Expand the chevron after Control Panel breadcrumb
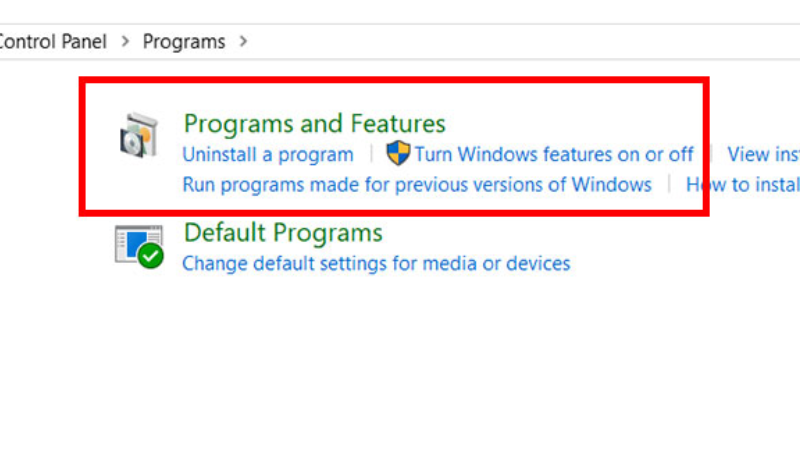This screenshot has height=450, width=800. (125, 41)
